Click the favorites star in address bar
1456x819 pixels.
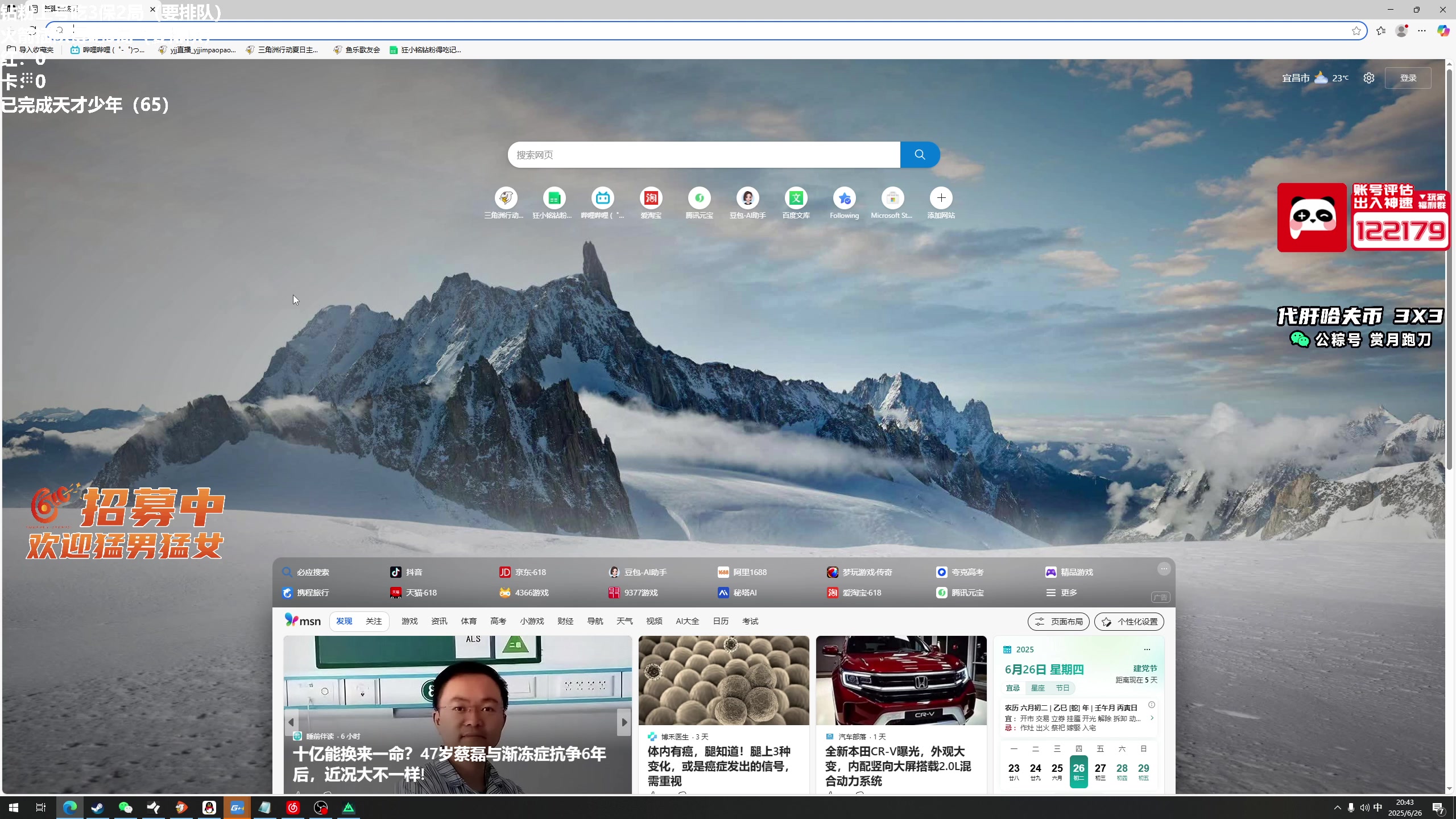click(x=1356, y=31)
